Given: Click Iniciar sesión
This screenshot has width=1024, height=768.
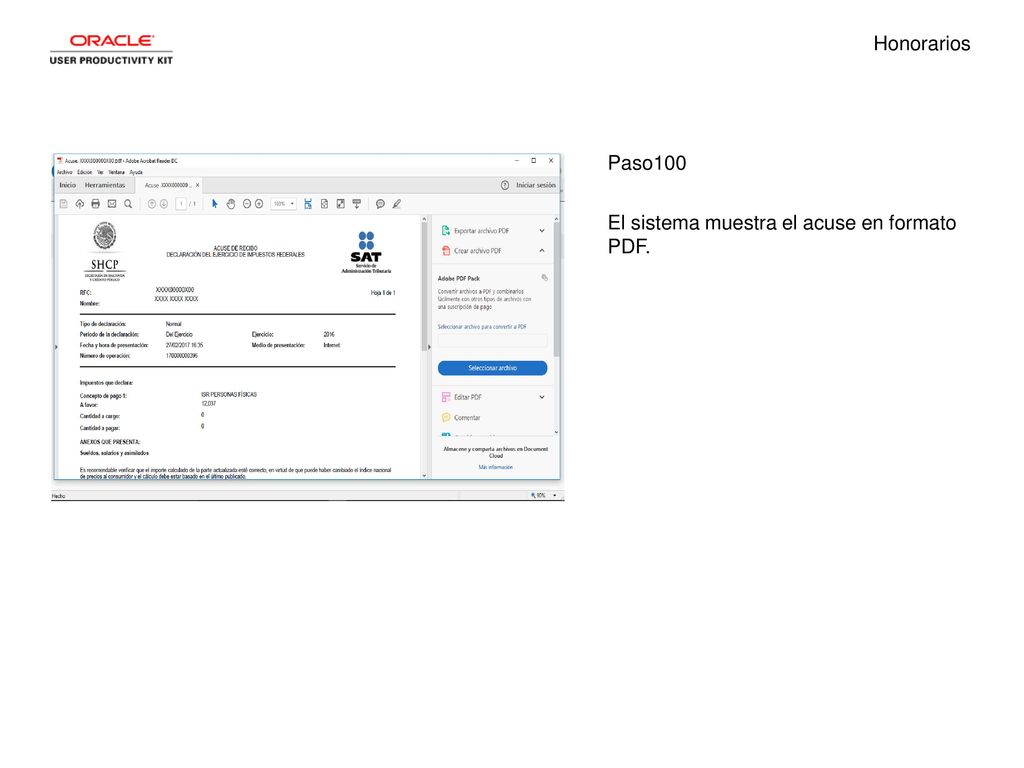Looking at the screenshot, I should pyautogui.click(x=536, y=185).
